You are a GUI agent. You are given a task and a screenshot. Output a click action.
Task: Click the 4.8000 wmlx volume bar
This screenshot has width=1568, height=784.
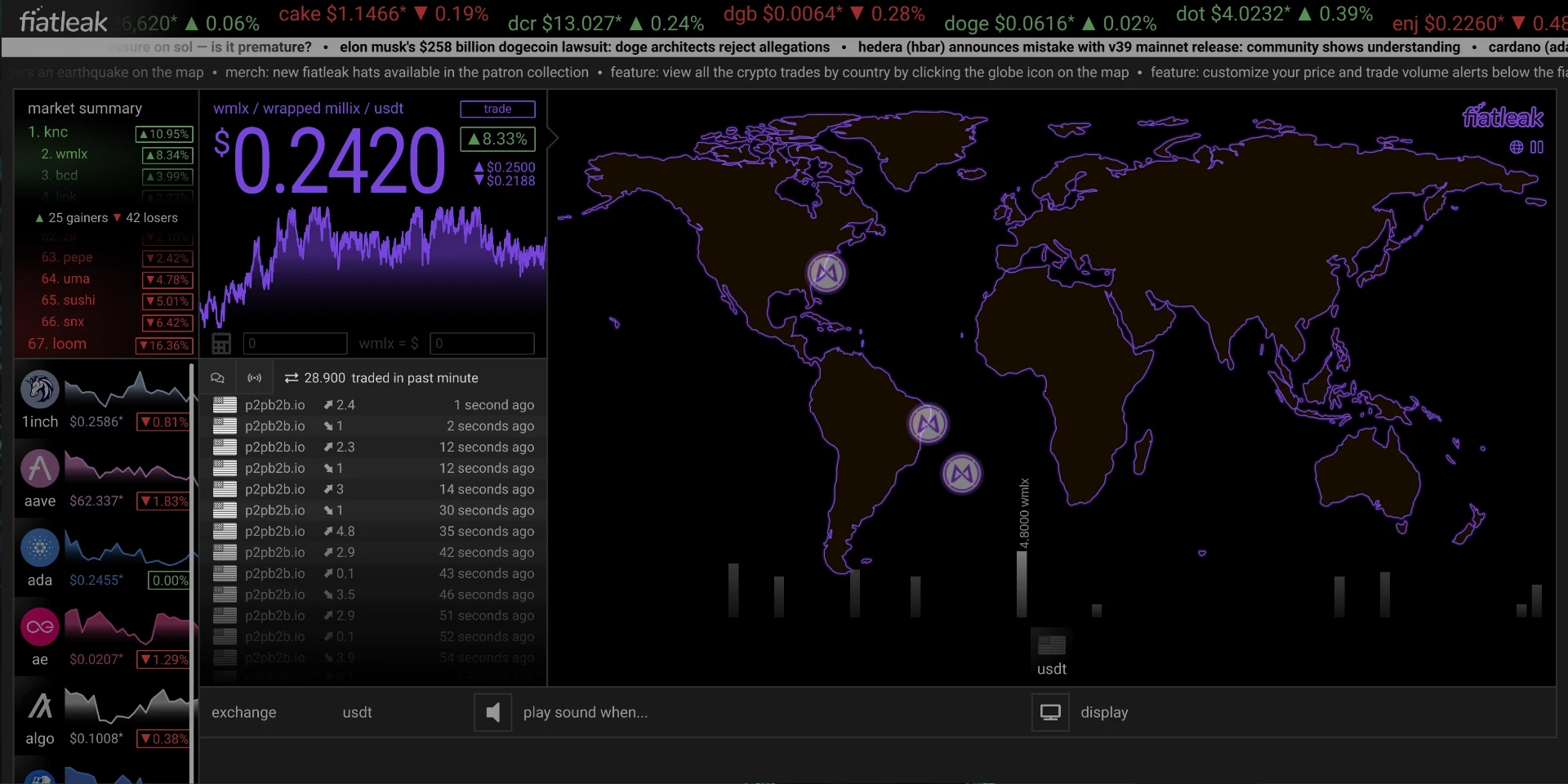1022,583
